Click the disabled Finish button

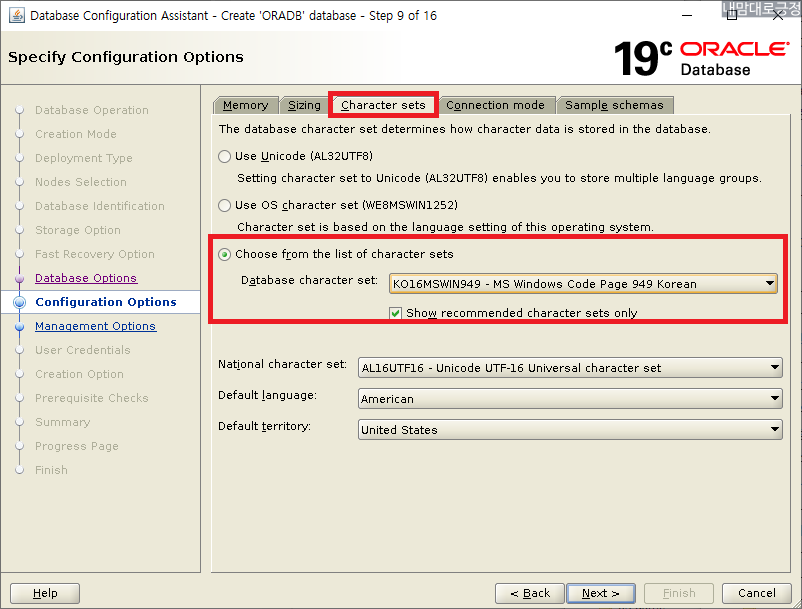(x=679, y=593)
